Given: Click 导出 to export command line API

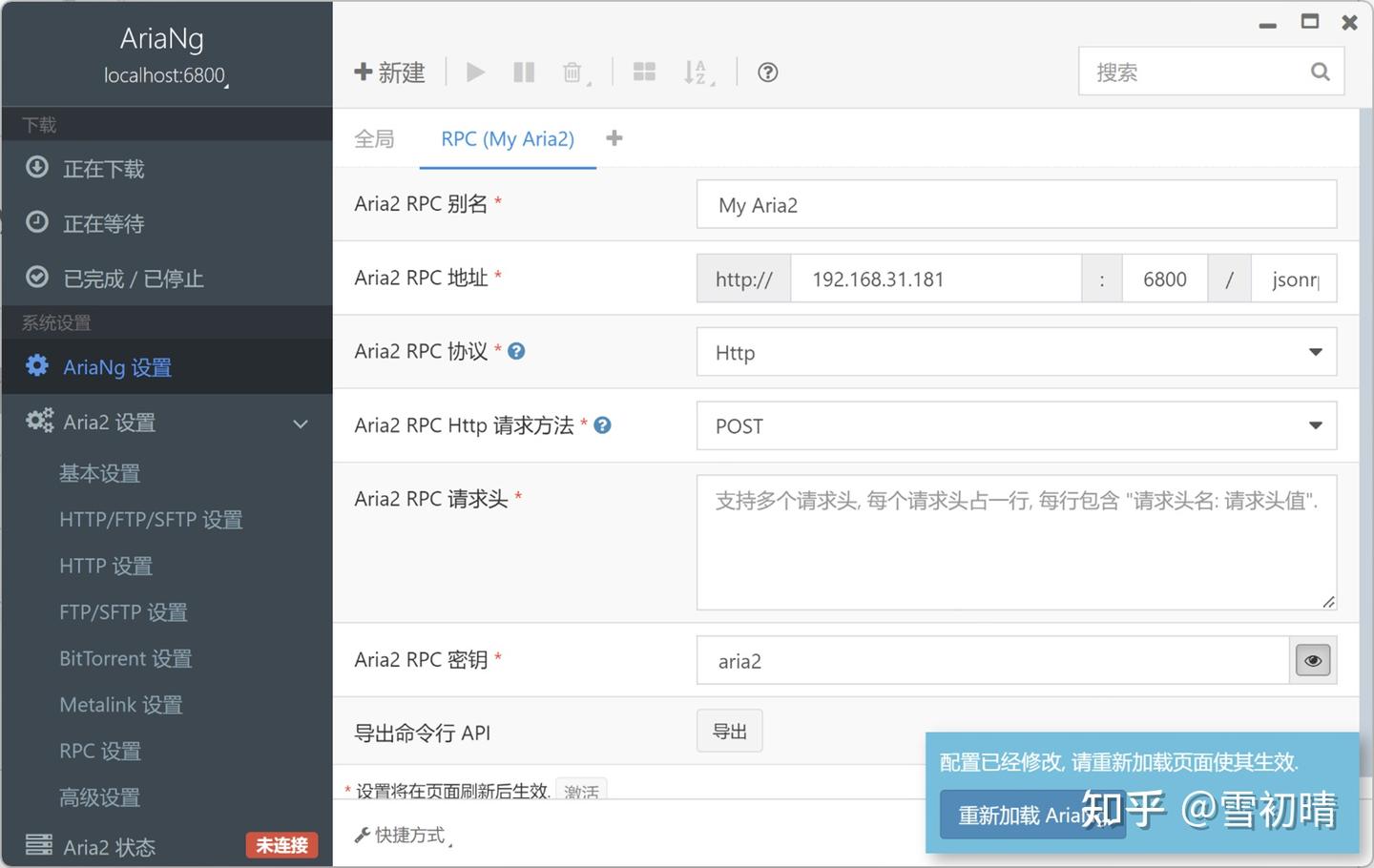Looking at the screenshot, I should tap(729, 731).
